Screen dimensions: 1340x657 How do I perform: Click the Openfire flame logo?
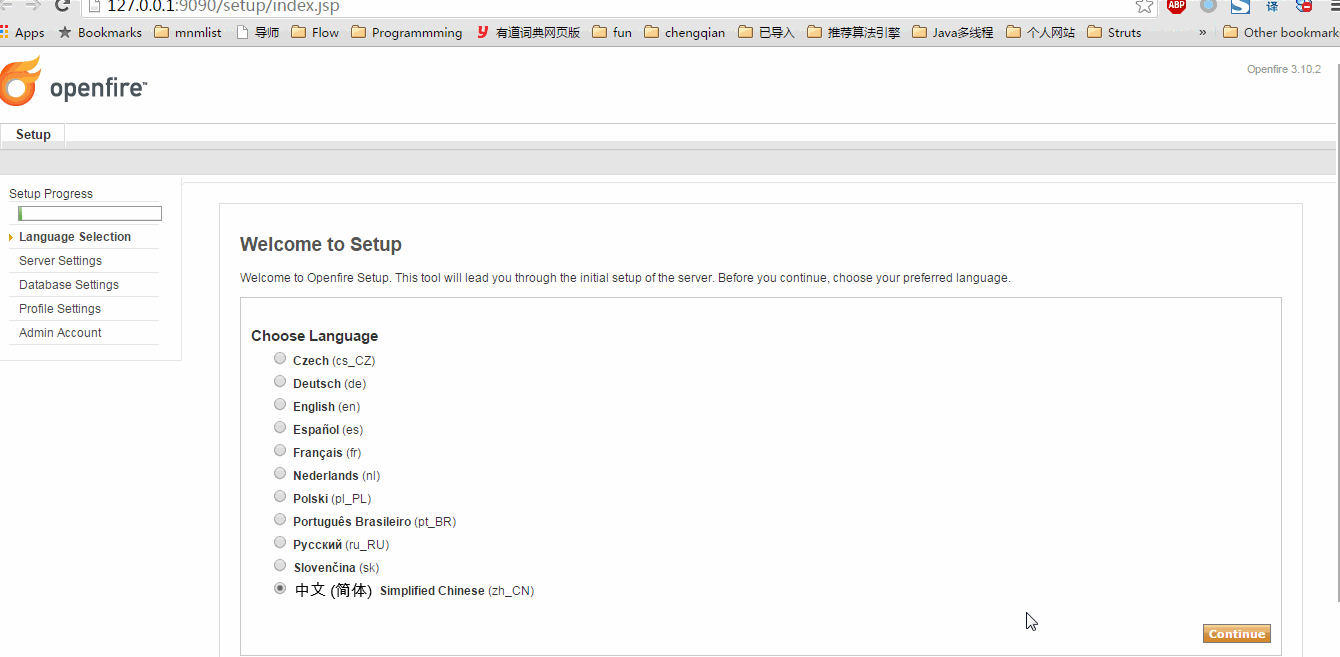pos(21,81)
